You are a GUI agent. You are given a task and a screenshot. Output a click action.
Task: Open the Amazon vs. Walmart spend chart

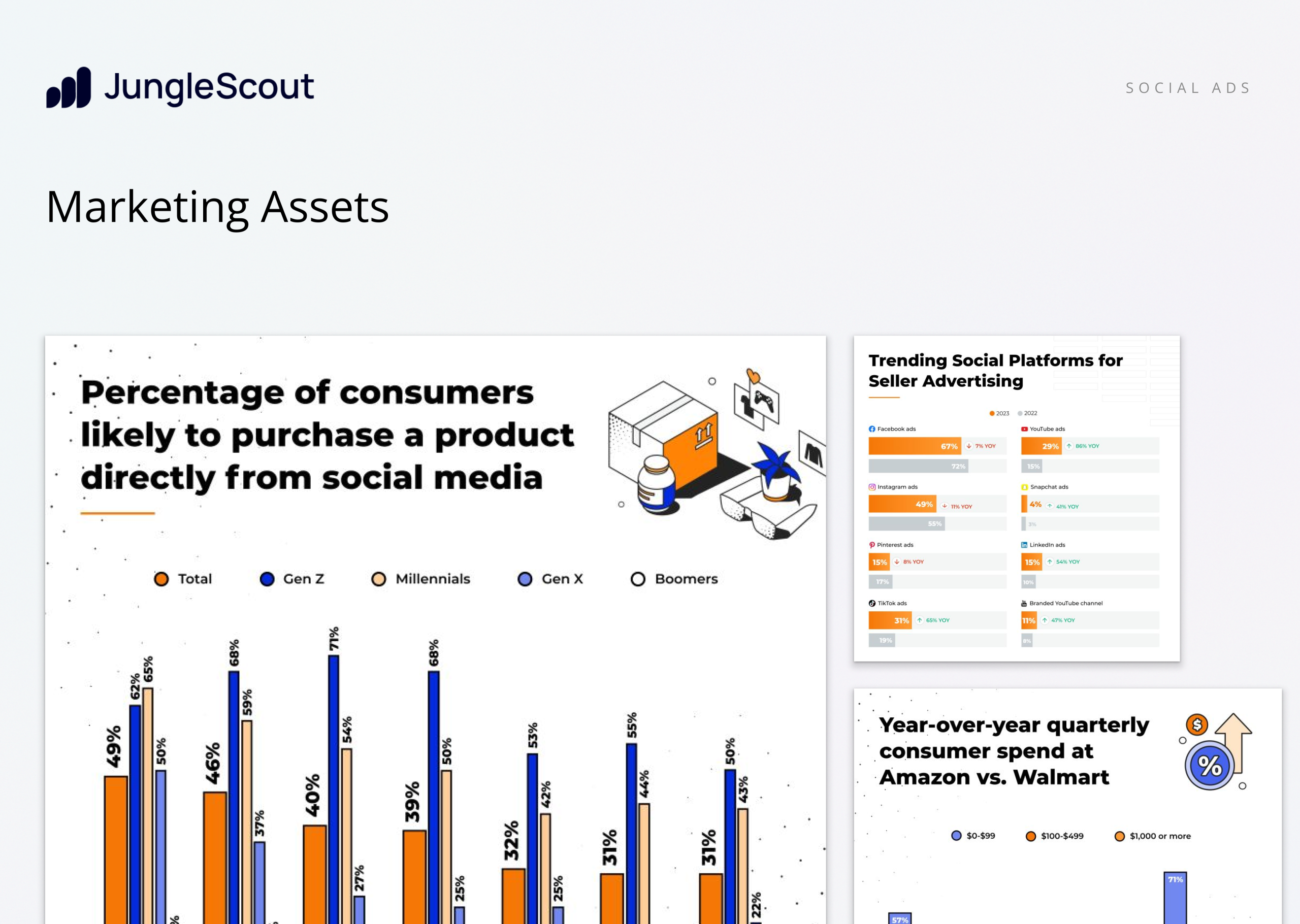tap(1067, 806)
